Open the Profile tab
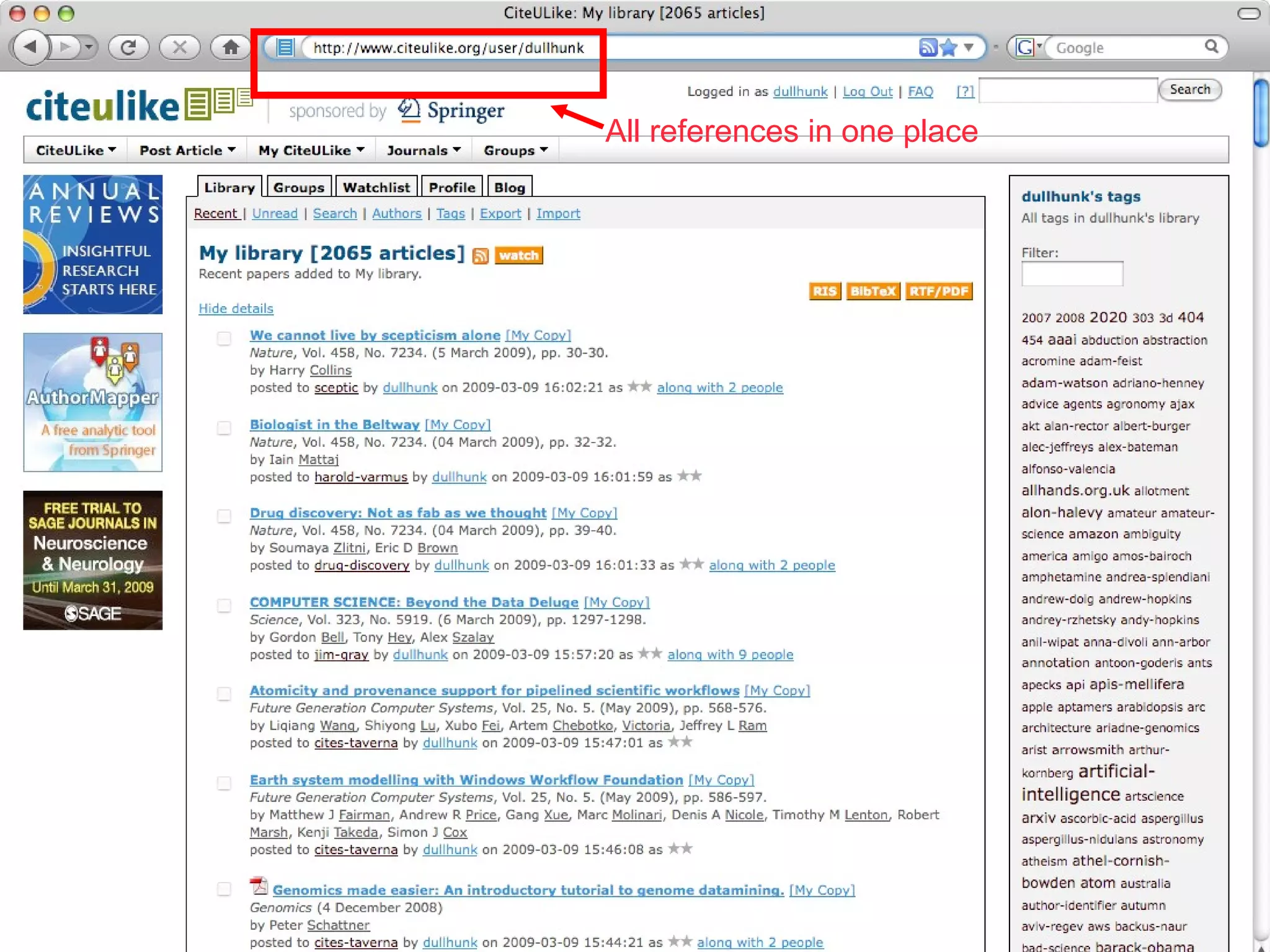This screenshot has width=1270, height=952. pyautogui.click(x=451, y=187)
